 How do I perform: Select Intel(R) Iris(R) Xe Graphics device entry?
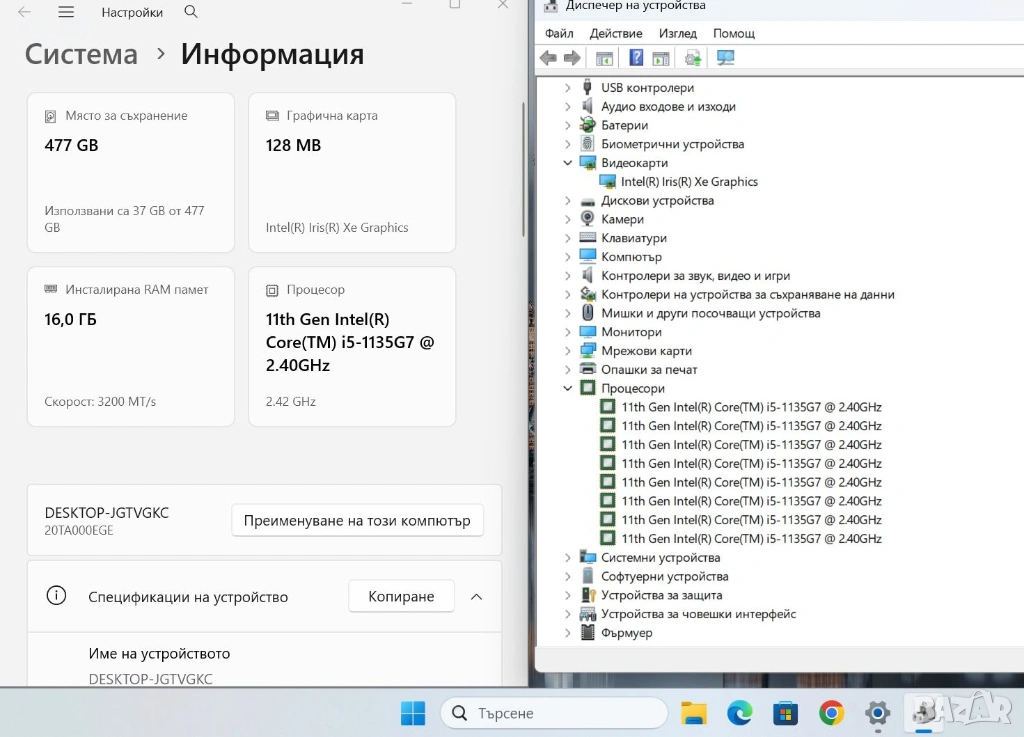point(688,182)
